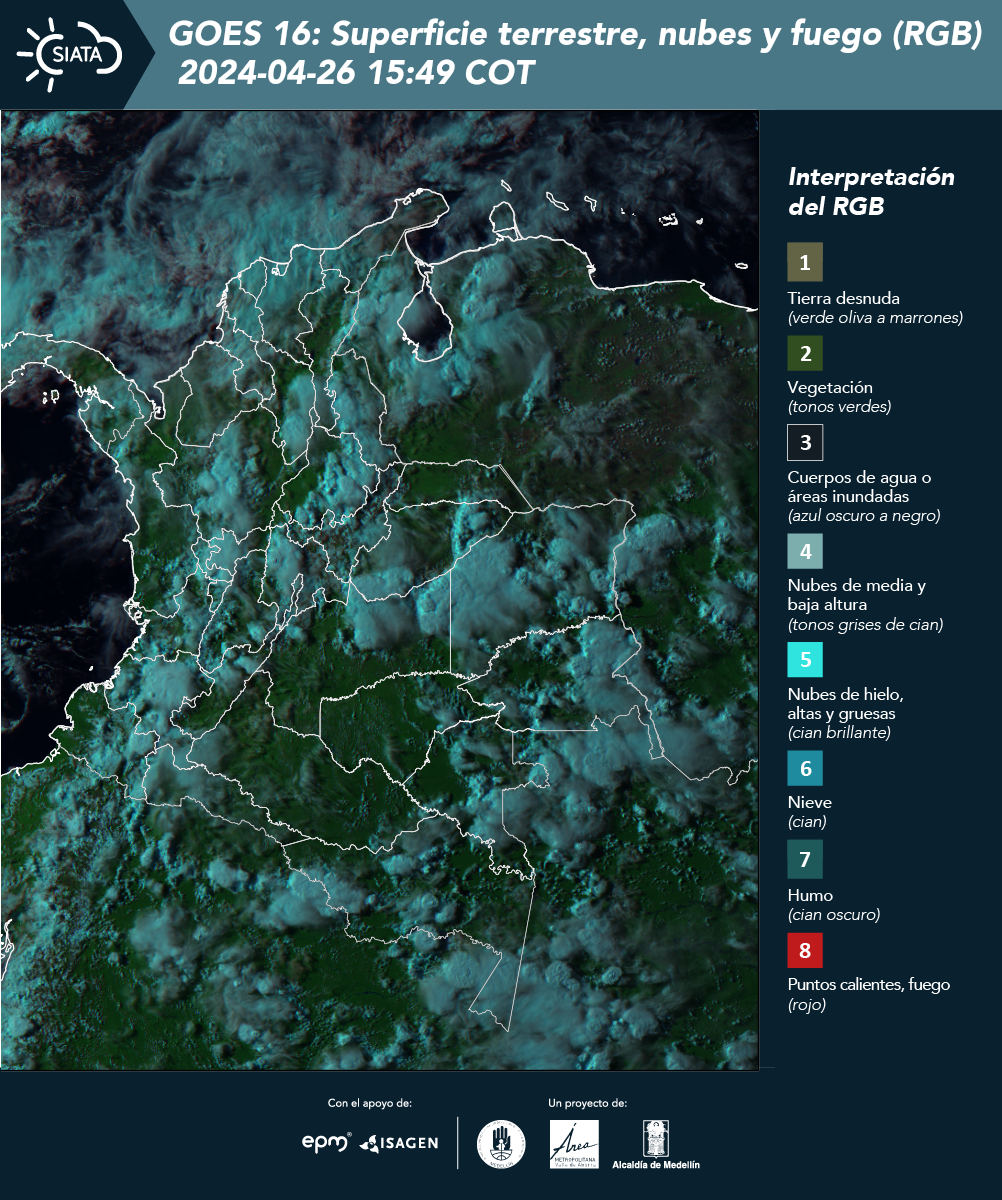The image size is (1002, 1200).
Task: Click the legend swatch numbered 2
Action: click(x=805, y=353)
